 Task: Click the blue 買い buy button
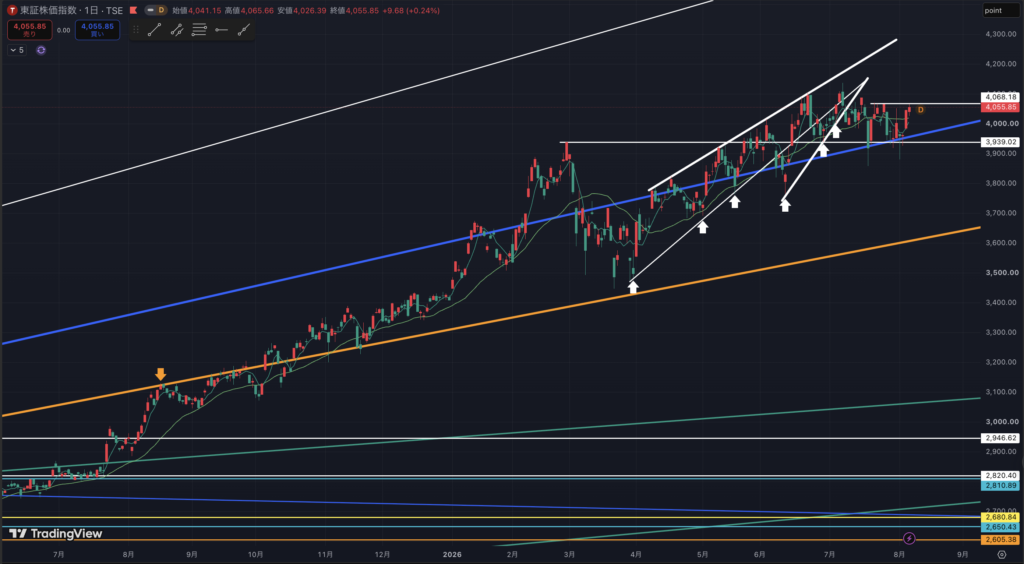point(97,30)
